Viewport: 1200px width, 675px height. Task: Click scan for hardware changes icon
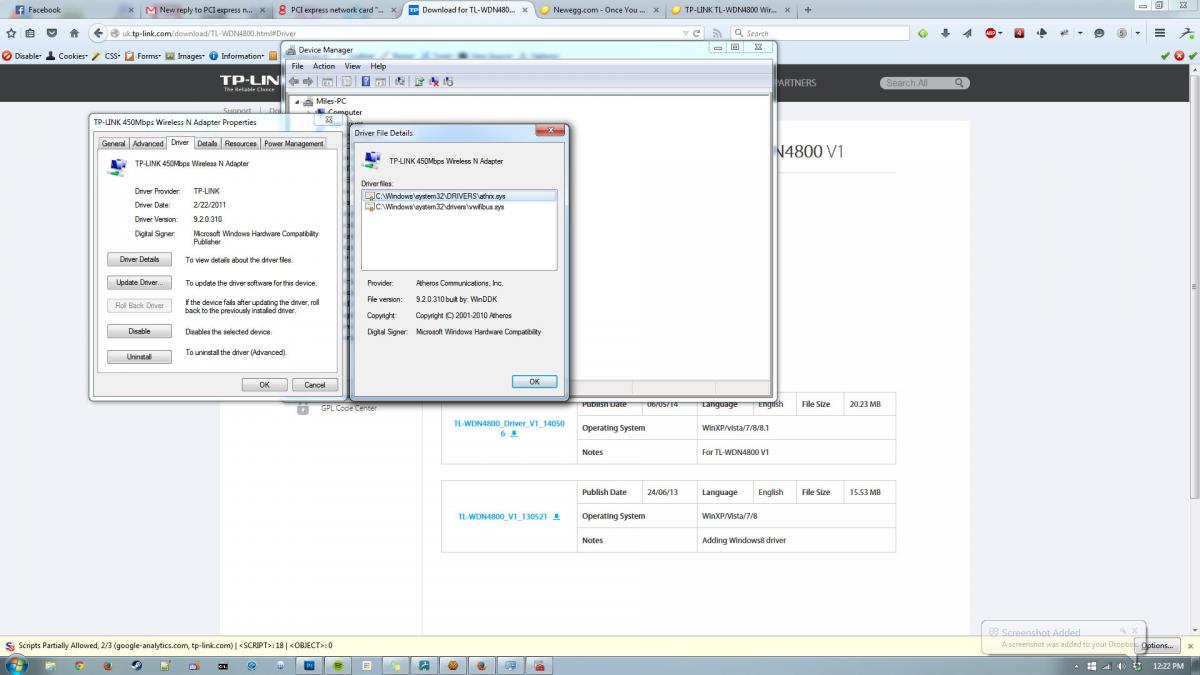click(x=400, y=81)
